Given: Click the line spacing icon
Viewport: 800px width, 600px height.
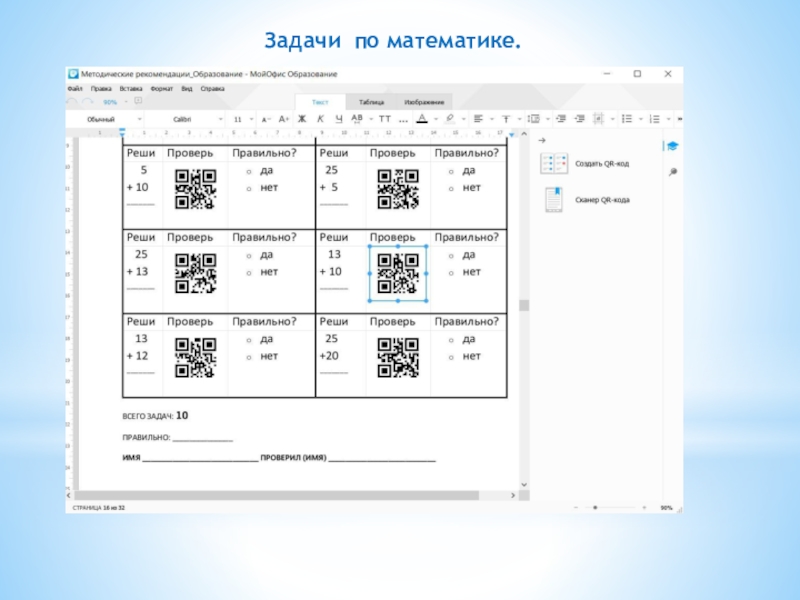Looking at the screenshot, I should click(534, 119).
